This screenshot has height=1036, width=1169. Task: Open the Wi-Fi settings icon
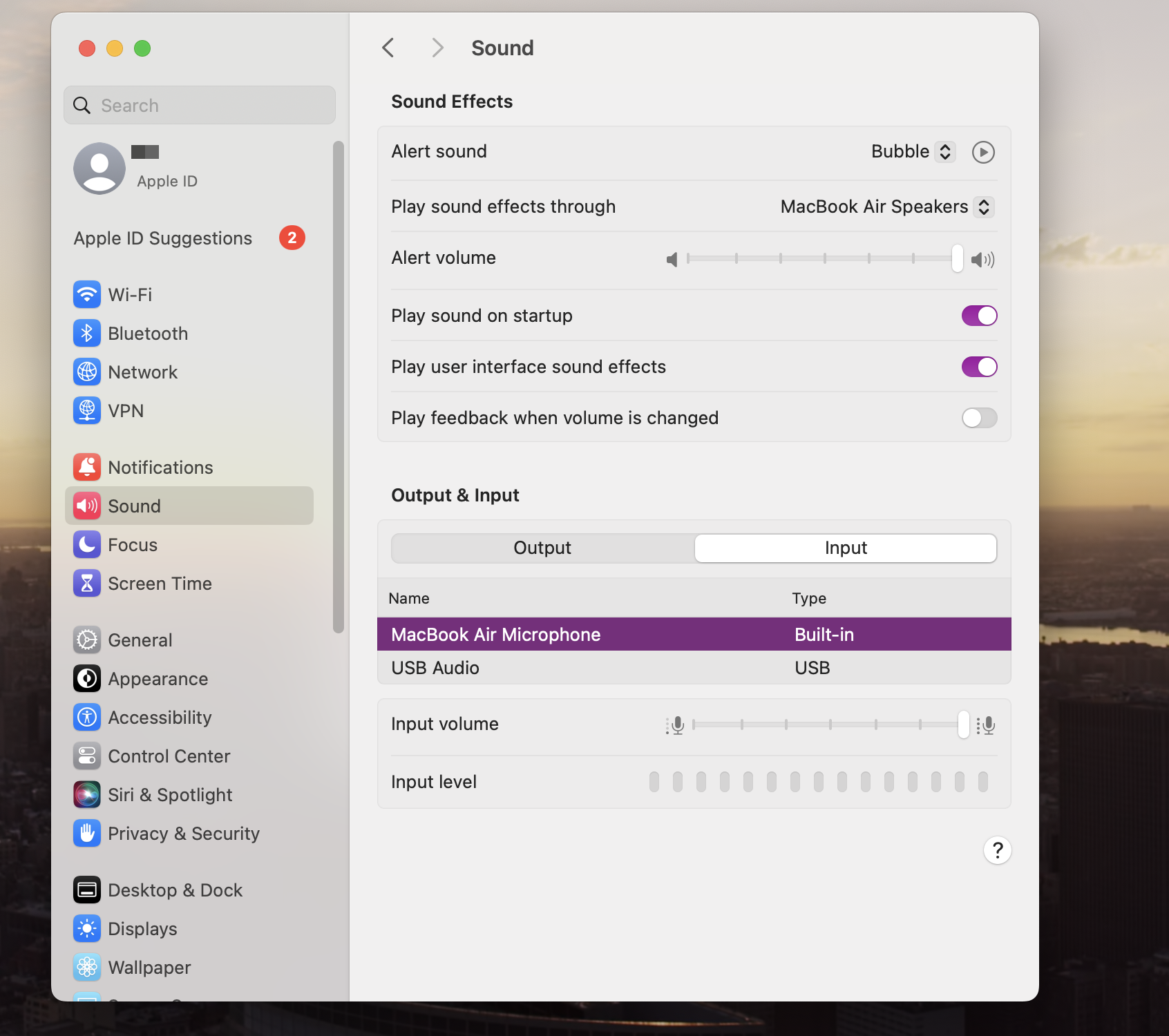pyautogui.click(x=86, y=294)
